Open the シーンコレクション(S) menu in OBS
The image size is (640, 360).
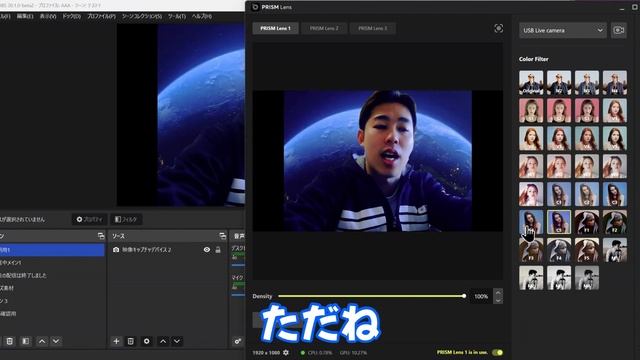click(142, 16)
